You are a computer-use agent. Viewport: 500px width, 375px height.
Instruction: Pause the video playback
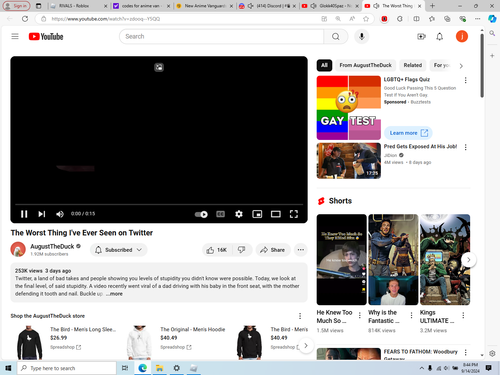24,214
